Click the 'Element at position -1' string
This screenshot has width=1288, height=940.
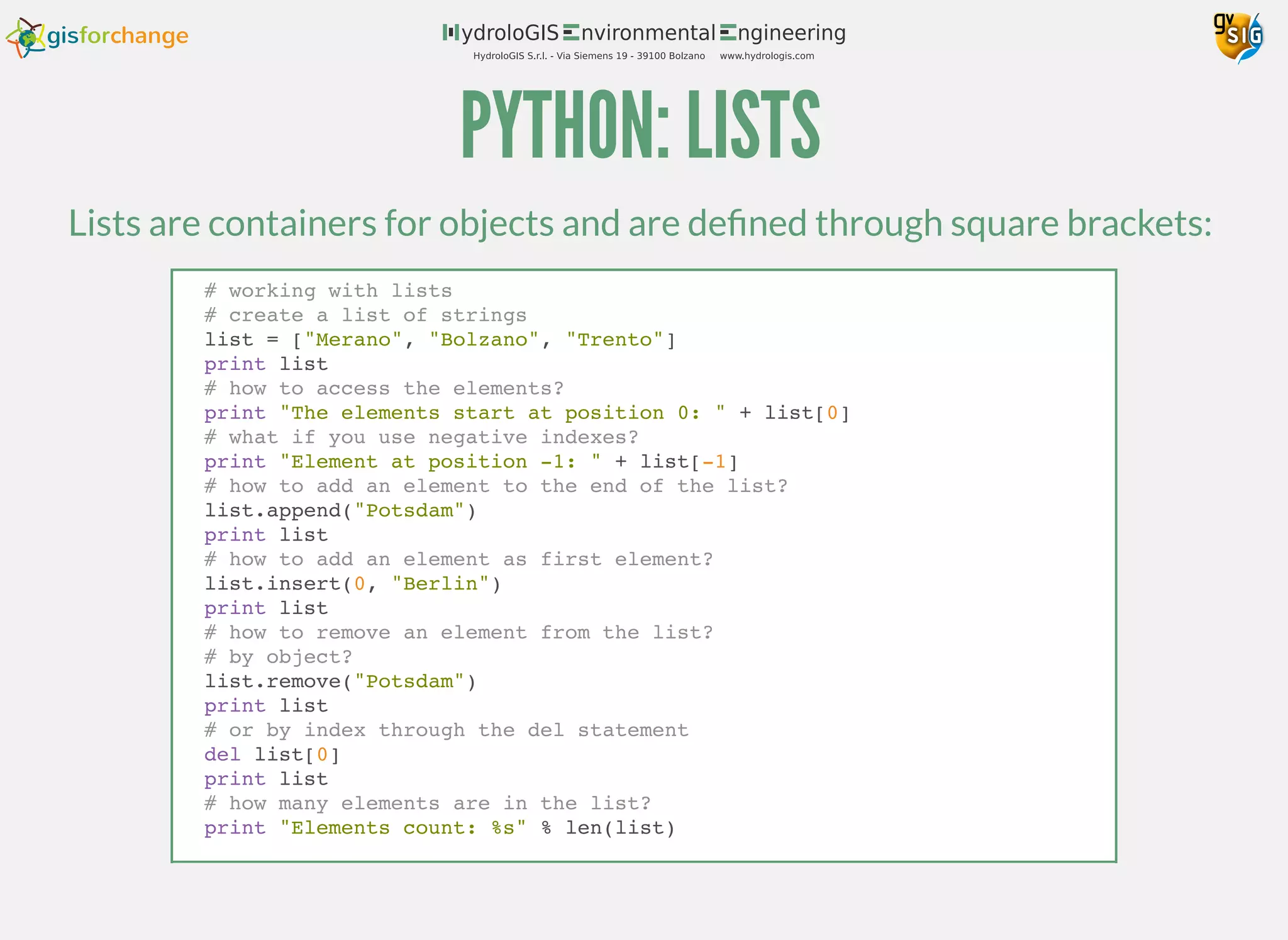click(x=440, y=462)
